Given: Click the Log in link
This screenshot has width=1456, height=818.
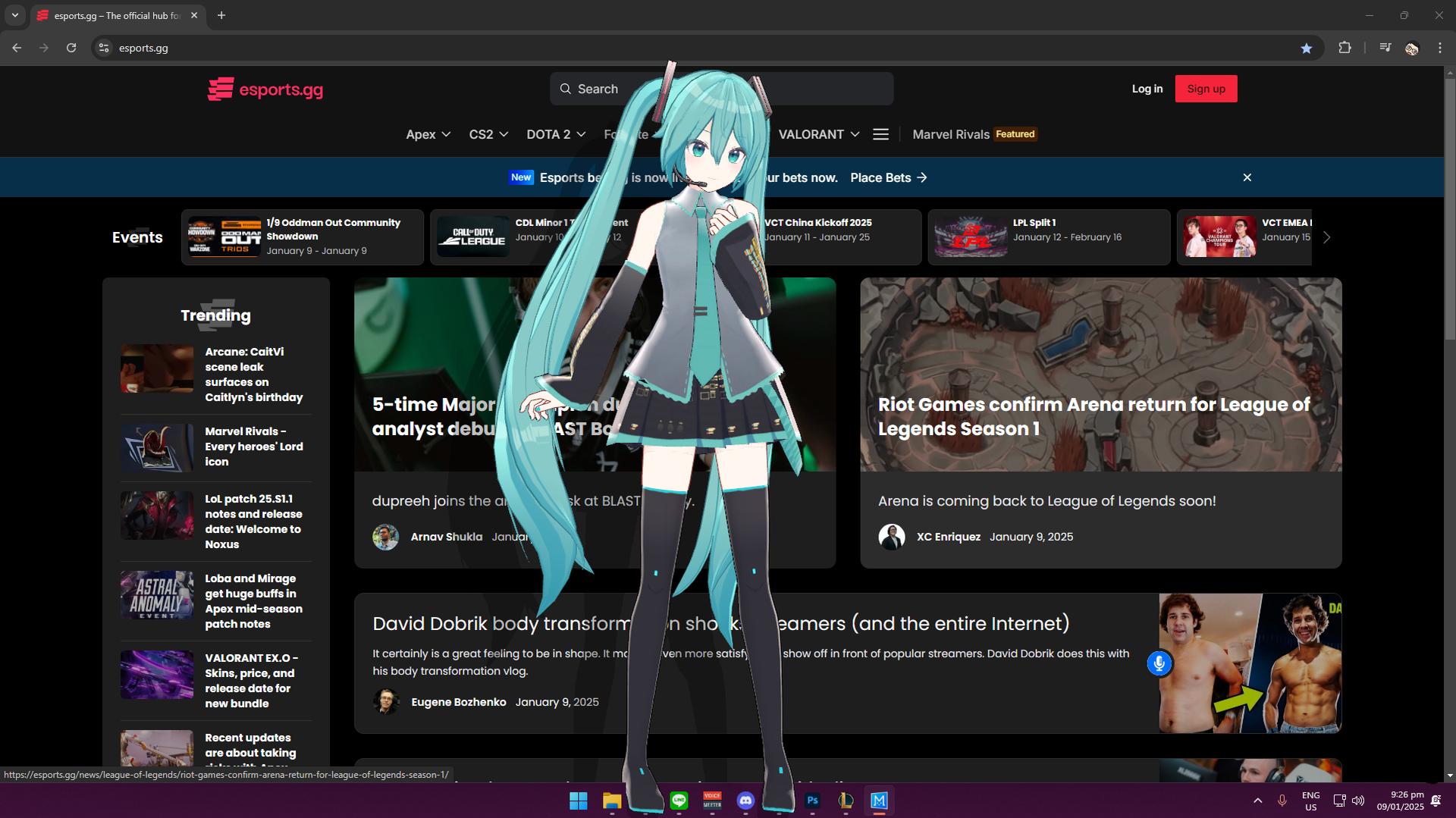Looking at the screenshot, I should [1147, 89].
